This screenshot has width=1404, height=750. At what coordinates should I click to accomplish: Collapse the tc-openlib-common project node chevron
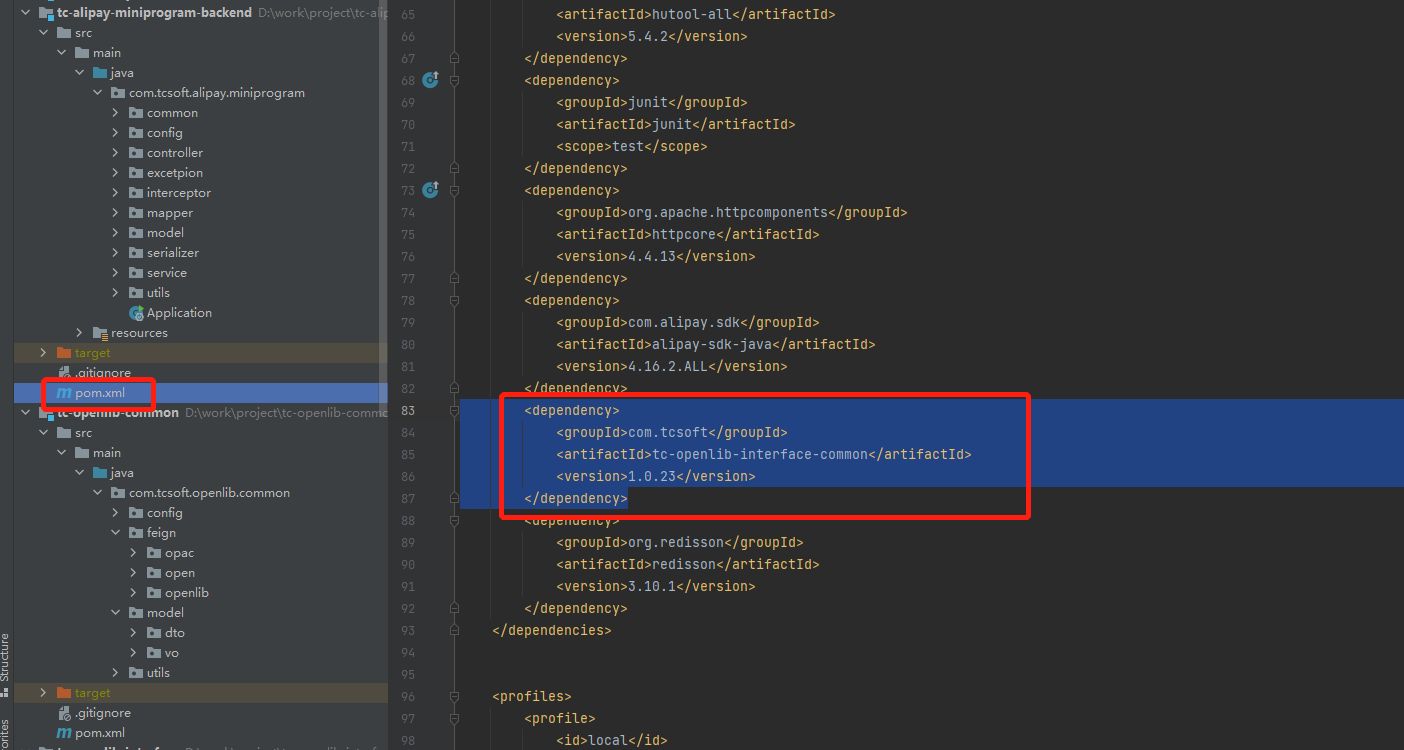pyautogui.click(x=25, y=413)
